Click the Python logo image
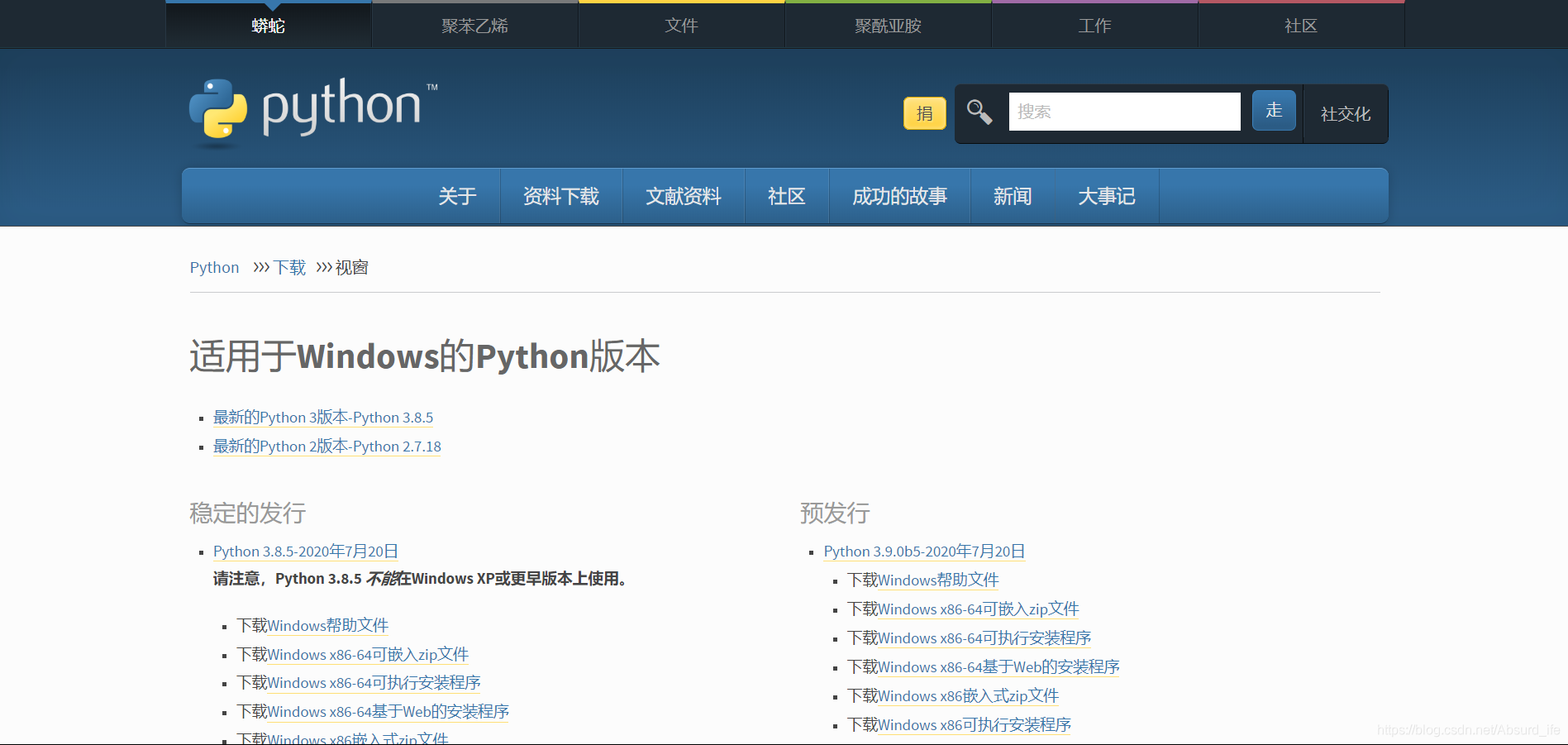 313,112
